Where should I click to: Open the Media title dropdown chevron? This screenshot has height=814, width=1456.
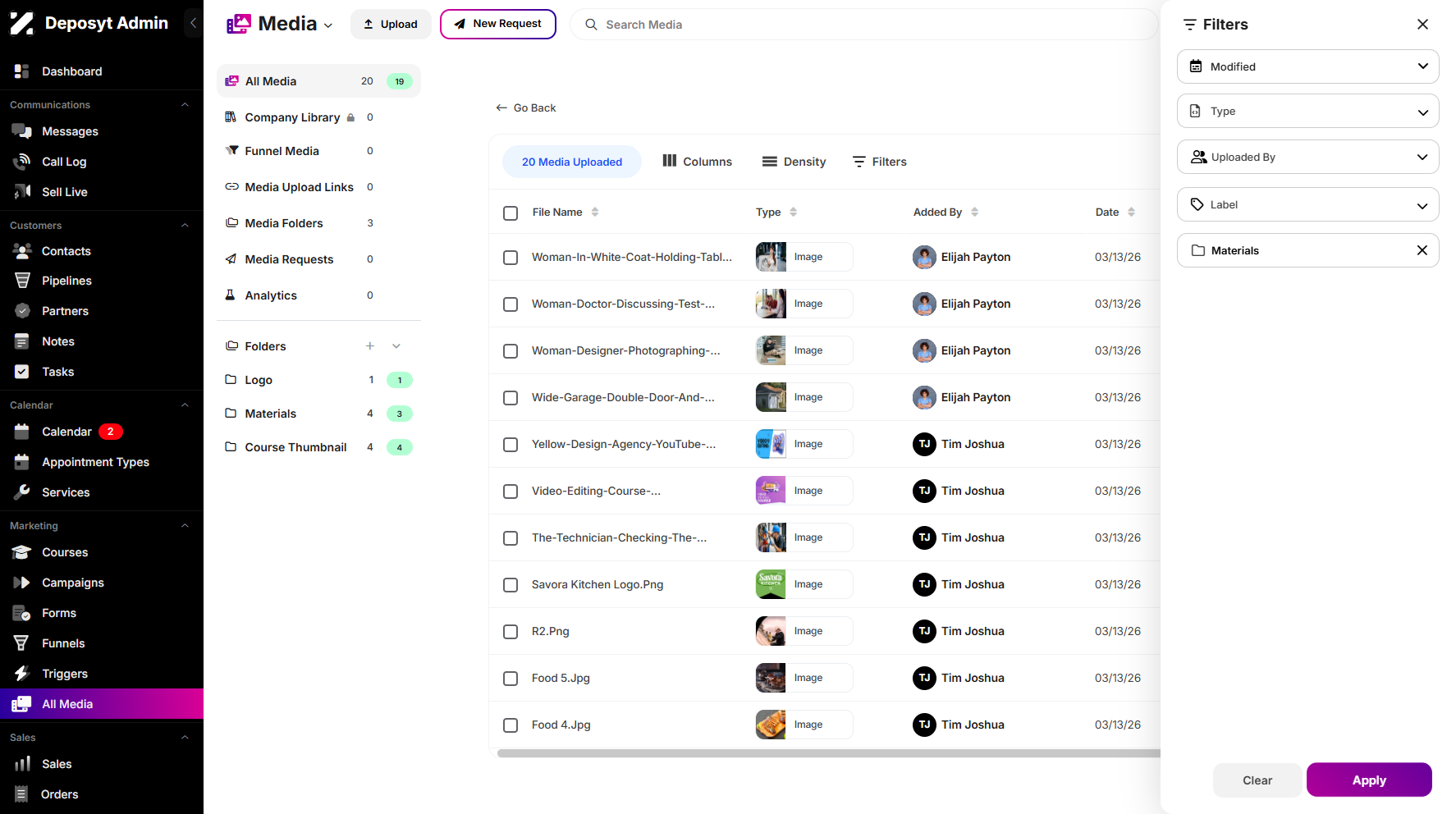328,25
